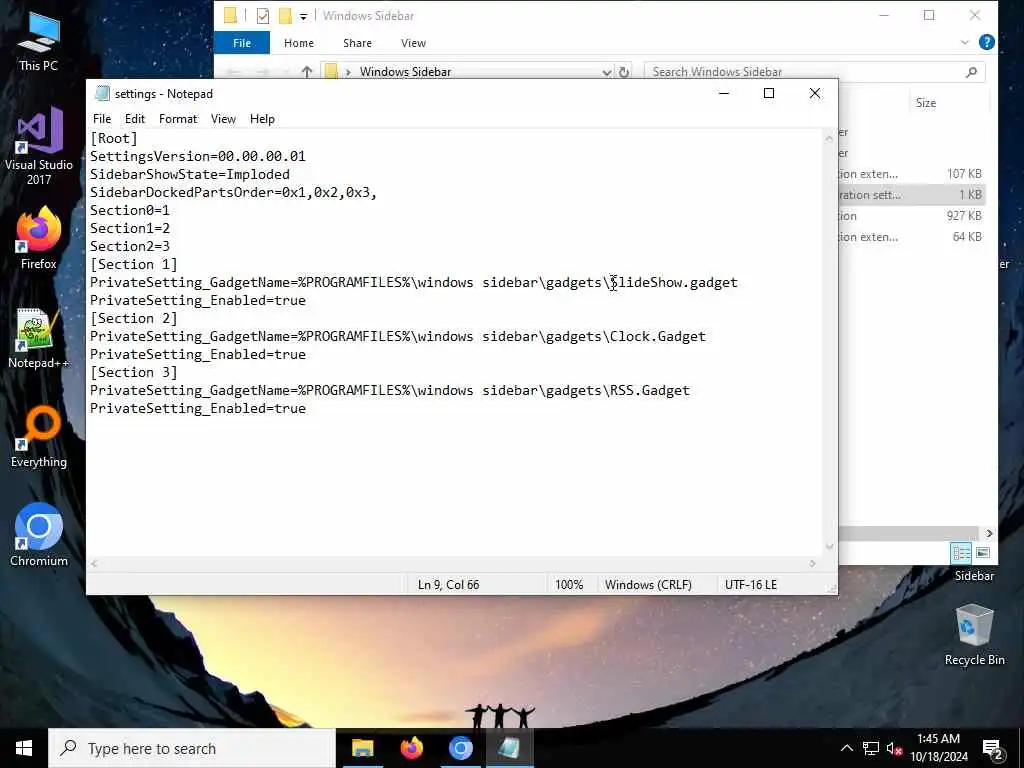Image resolution: width=1024 pixels, height=768 pixels.
Task: Click Notepad's vertical scrollbar down arrow
Action: (x=829, y=547)
